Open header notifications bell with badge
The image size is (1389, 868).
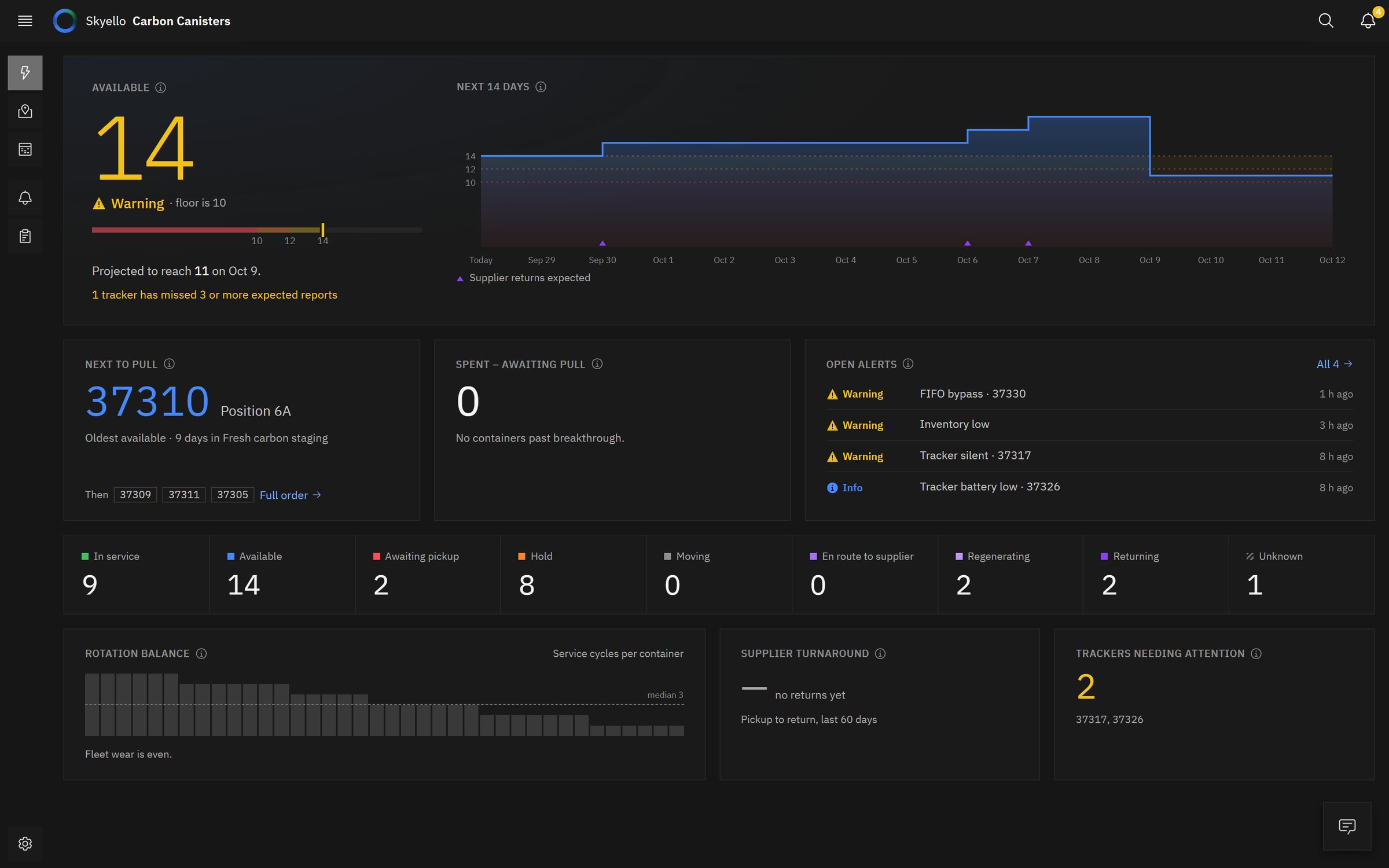pyautogui.click(x=1368, y=20)
